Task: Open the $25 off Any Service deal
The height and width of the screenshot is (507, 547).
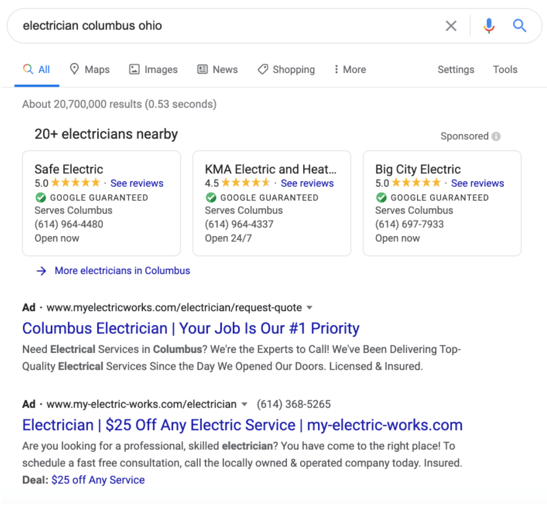Action: (98, 480)
